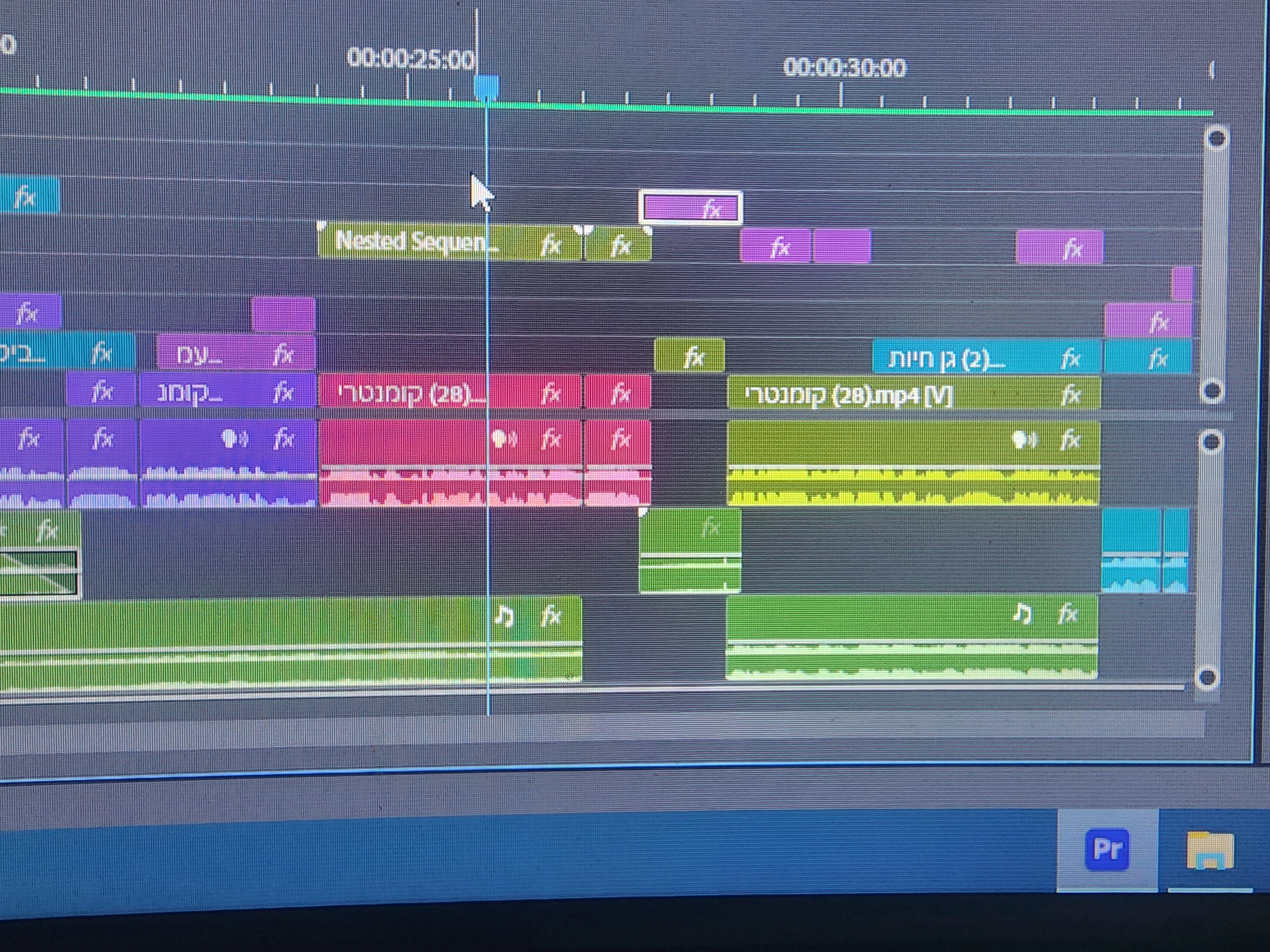The height and width of the screenshot is (952, 1270).
Task: Click fx badge on selected purple clip
Action: click(x=712, y=209)
